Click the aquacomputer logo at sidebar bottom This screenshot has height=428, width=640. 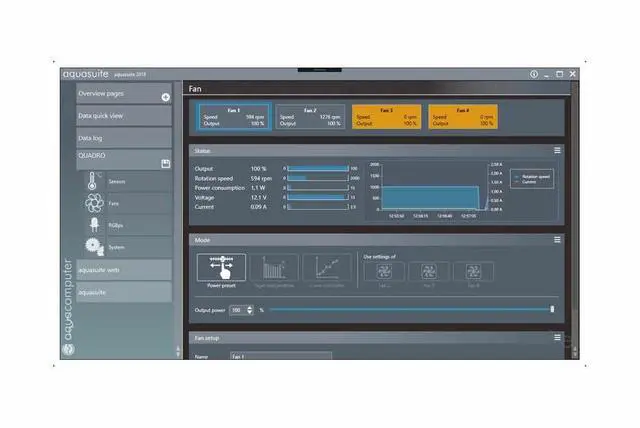68,349
